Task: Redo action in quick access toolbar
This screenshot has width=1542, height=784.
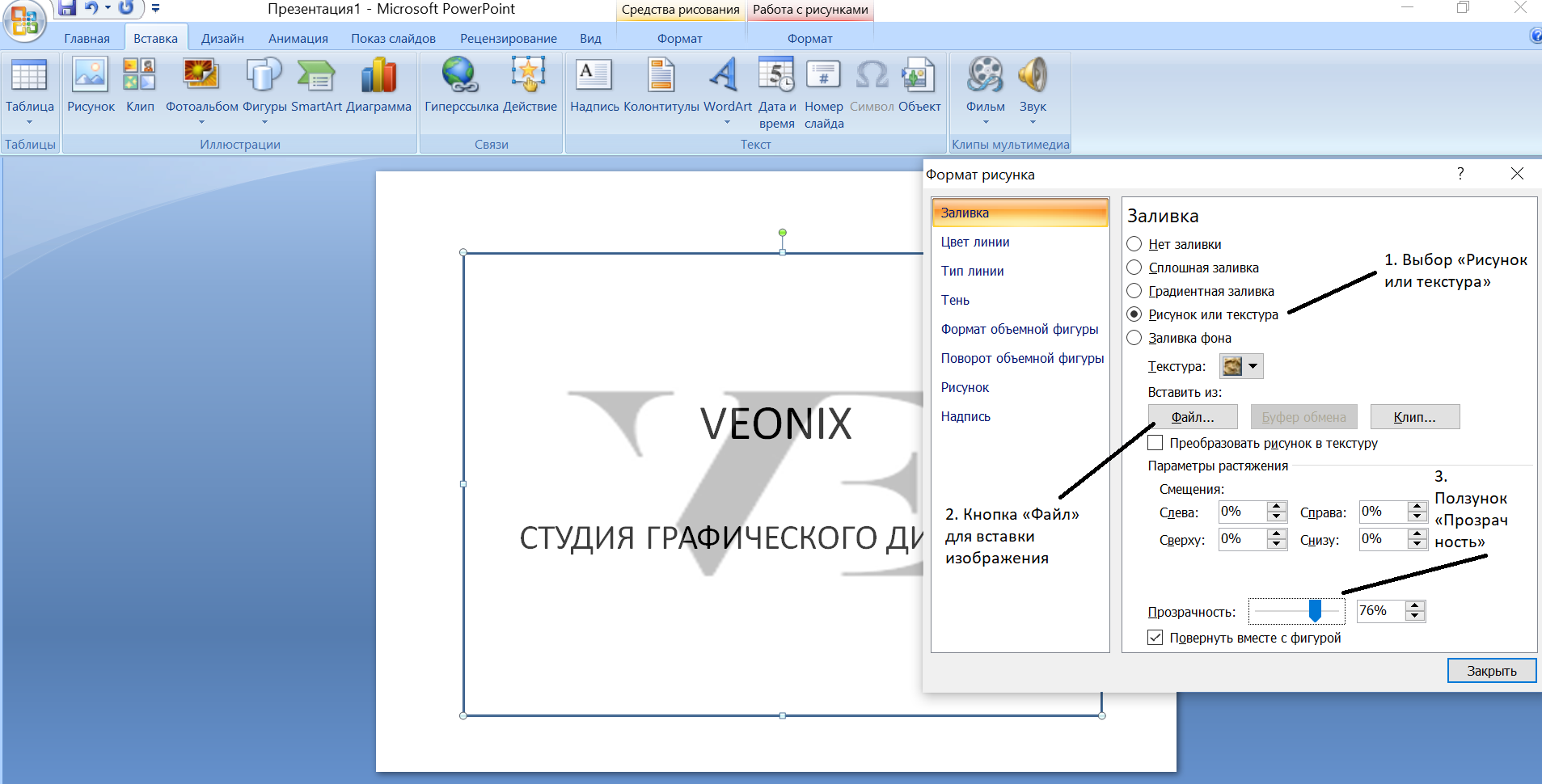Action: 126,8
